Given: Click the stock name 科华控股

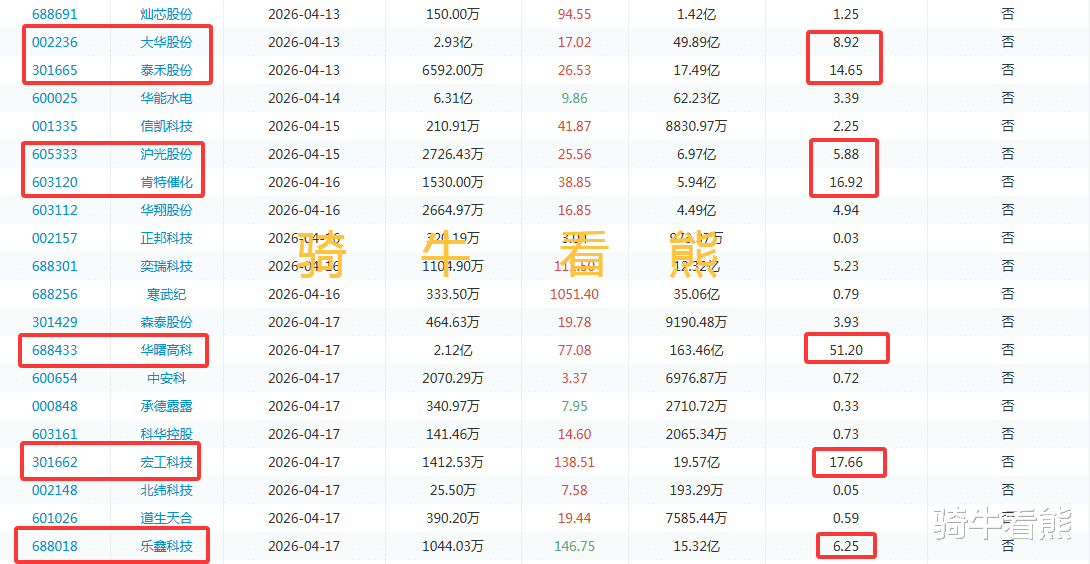Looking at the screenshot, I should [166, 434].
